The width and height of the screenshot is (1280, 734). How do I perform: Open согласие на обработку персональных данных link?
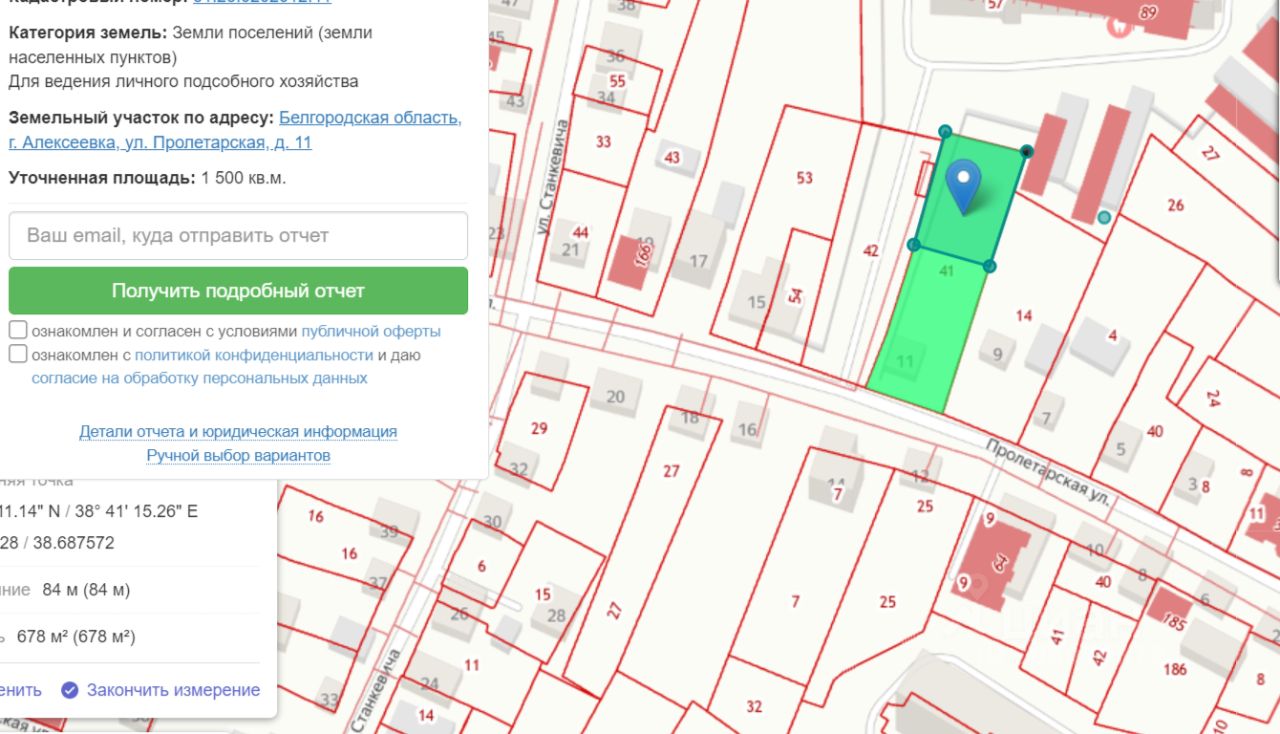(199, 378)
